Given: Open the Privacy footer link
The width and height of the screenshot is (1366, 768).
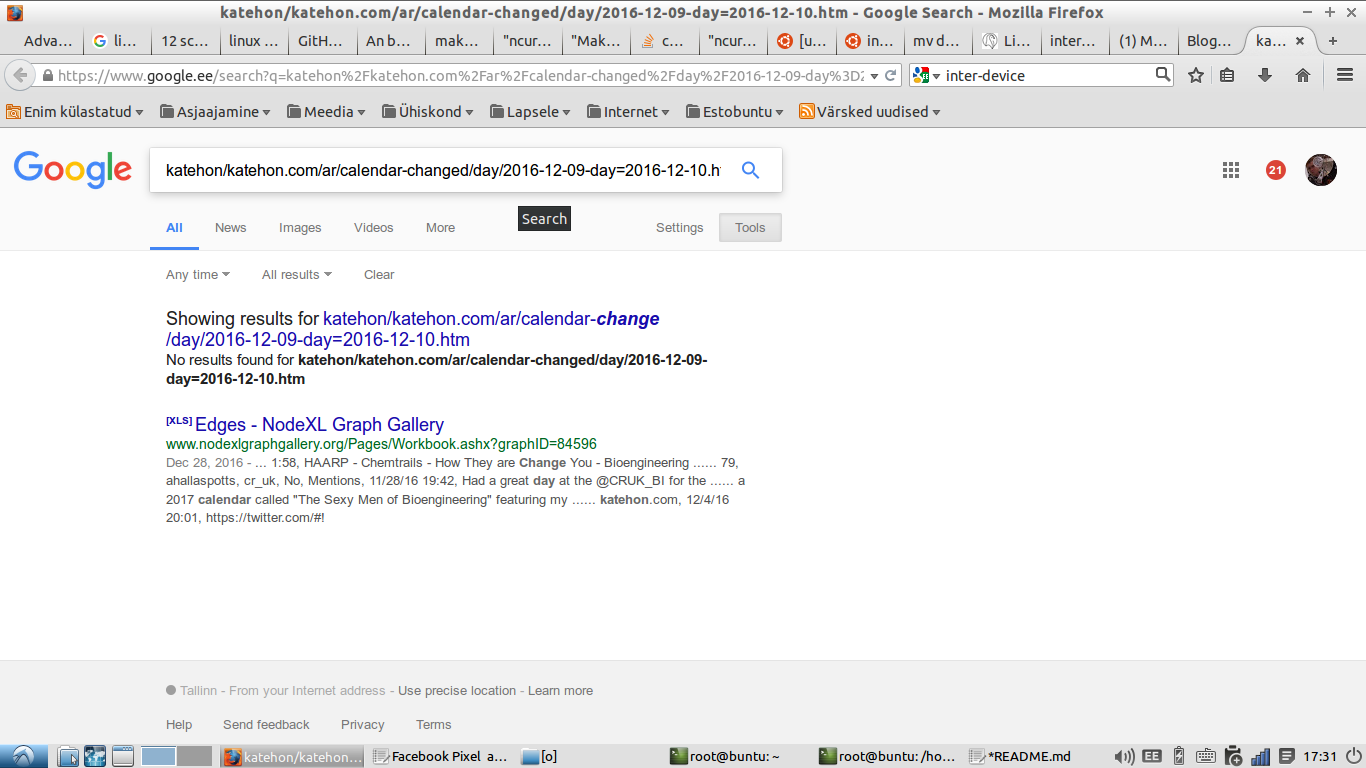Looking at the screenshot, I should click(x=362, y=725).
